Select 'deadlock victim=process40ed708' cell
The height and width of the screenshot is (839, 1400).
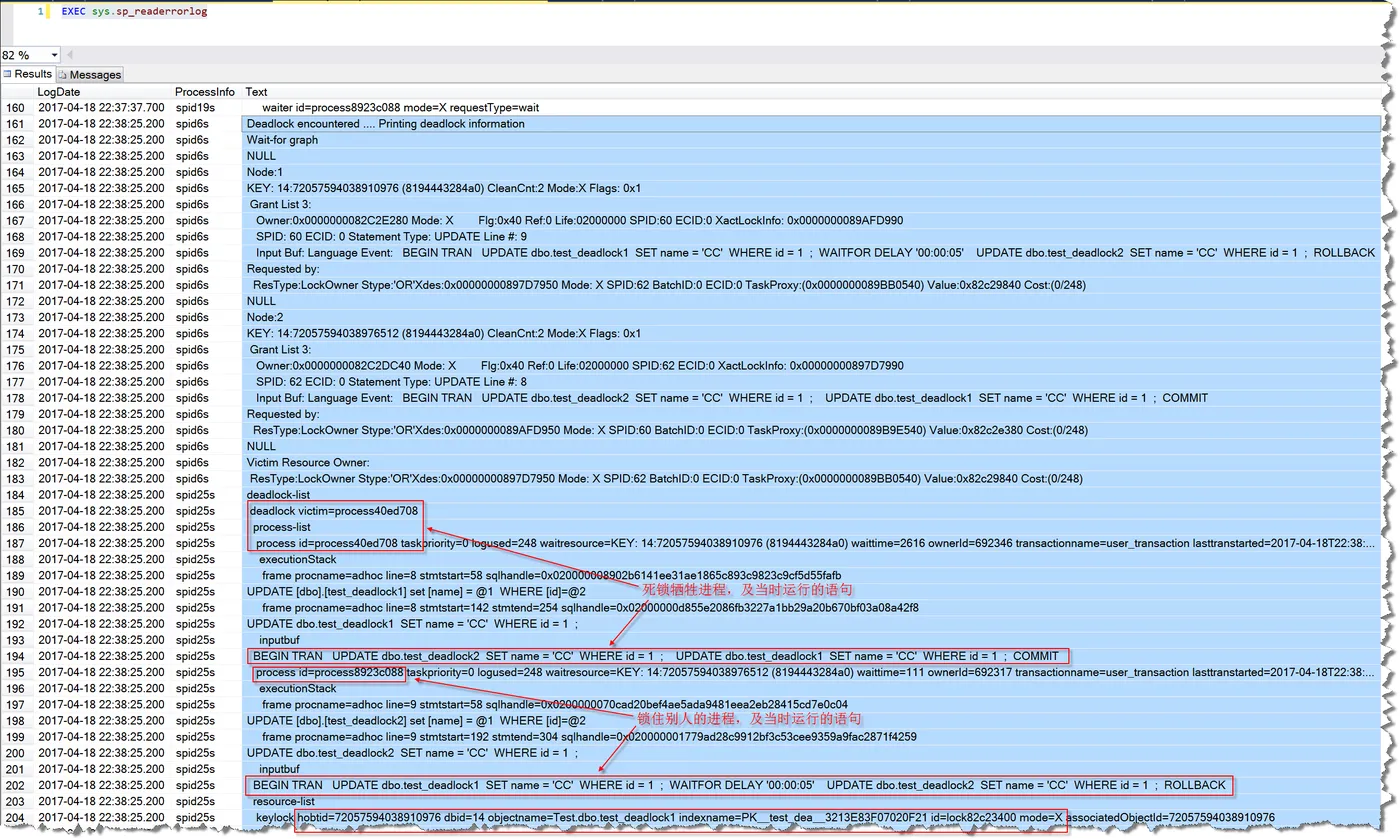click(x=810, y=511)
